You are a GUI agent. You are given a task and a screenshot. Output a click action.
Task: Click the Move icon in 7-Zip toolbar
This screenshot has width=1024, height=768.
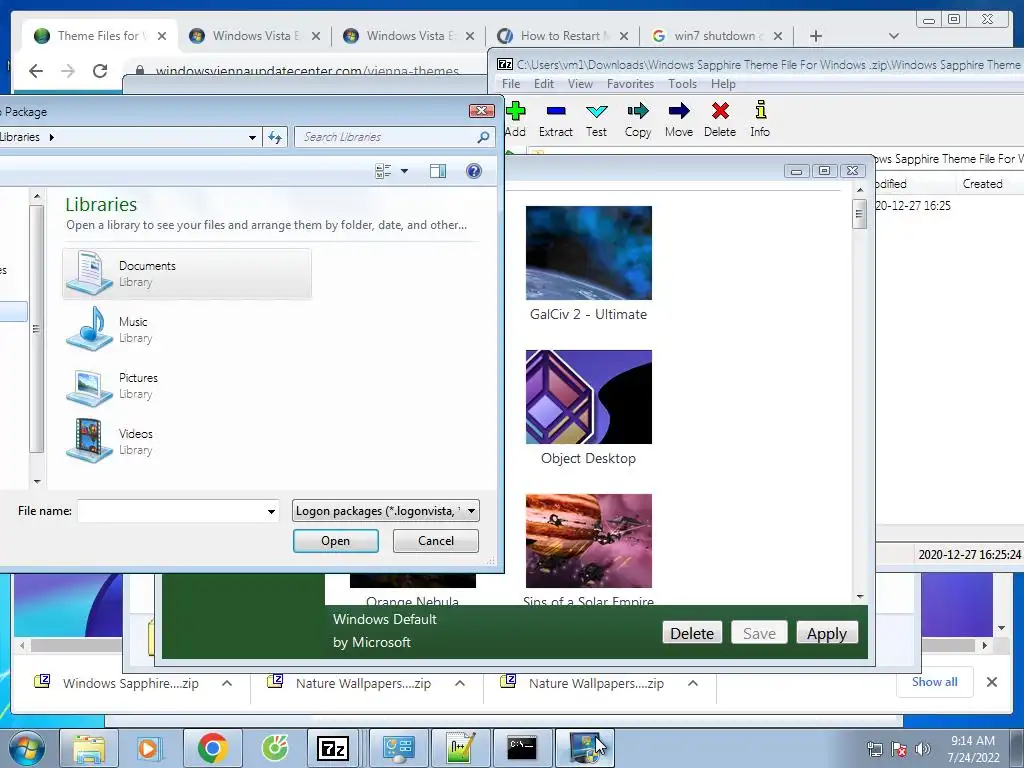(x=679, y=111)
